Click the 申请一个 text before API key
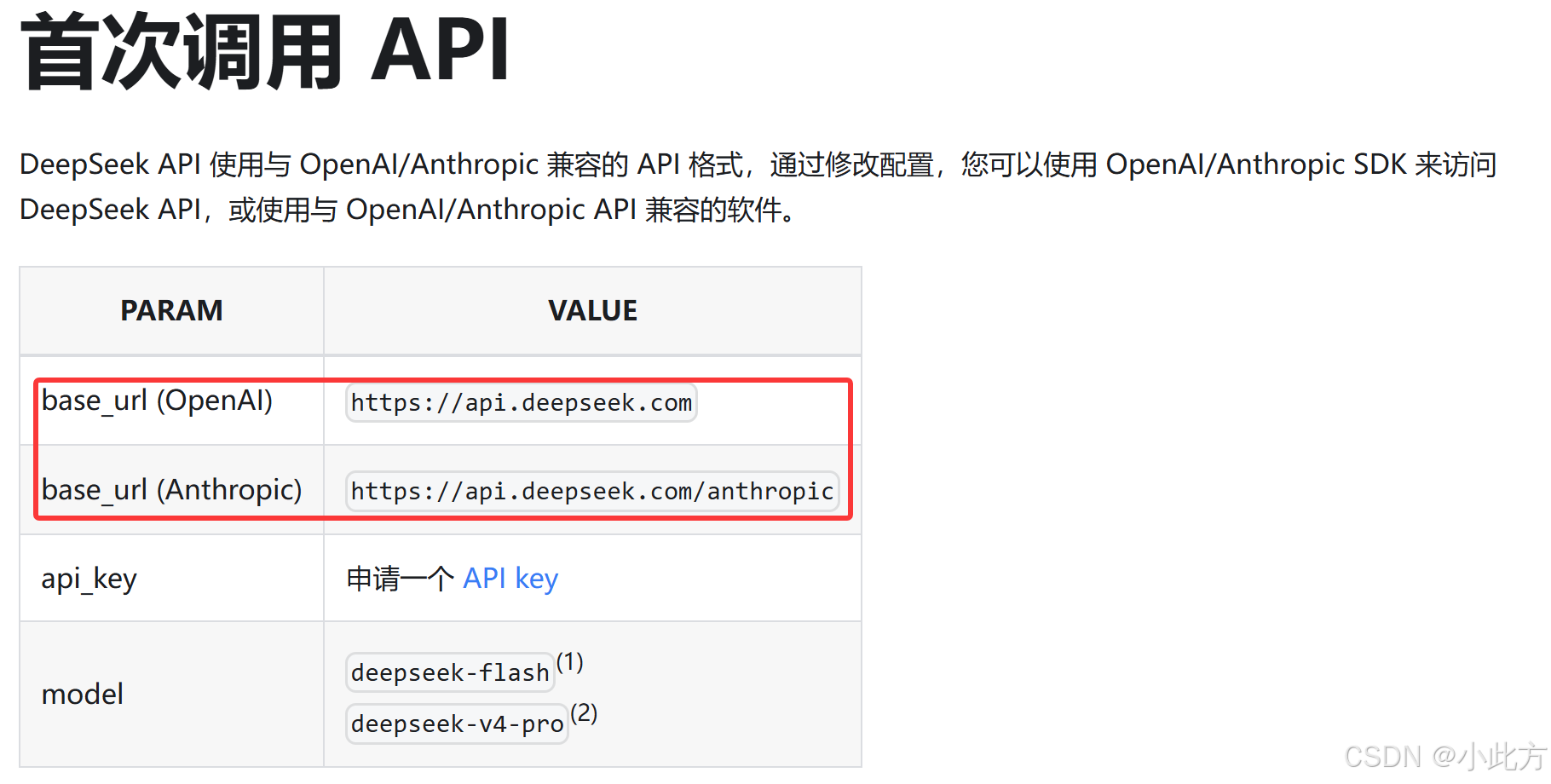This screenshot has height=784, width=1551. (401, 579)
